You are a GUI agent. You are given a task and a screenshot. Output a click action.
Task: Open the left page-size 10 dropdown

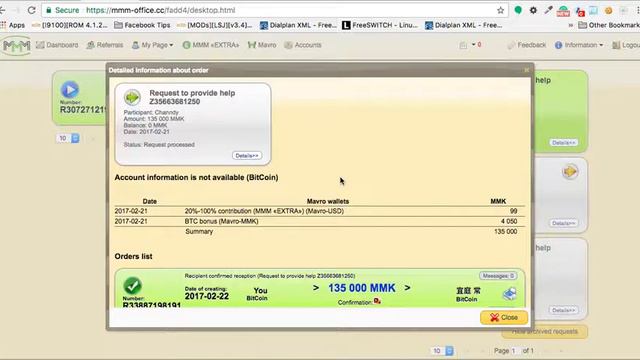point(67,138)
